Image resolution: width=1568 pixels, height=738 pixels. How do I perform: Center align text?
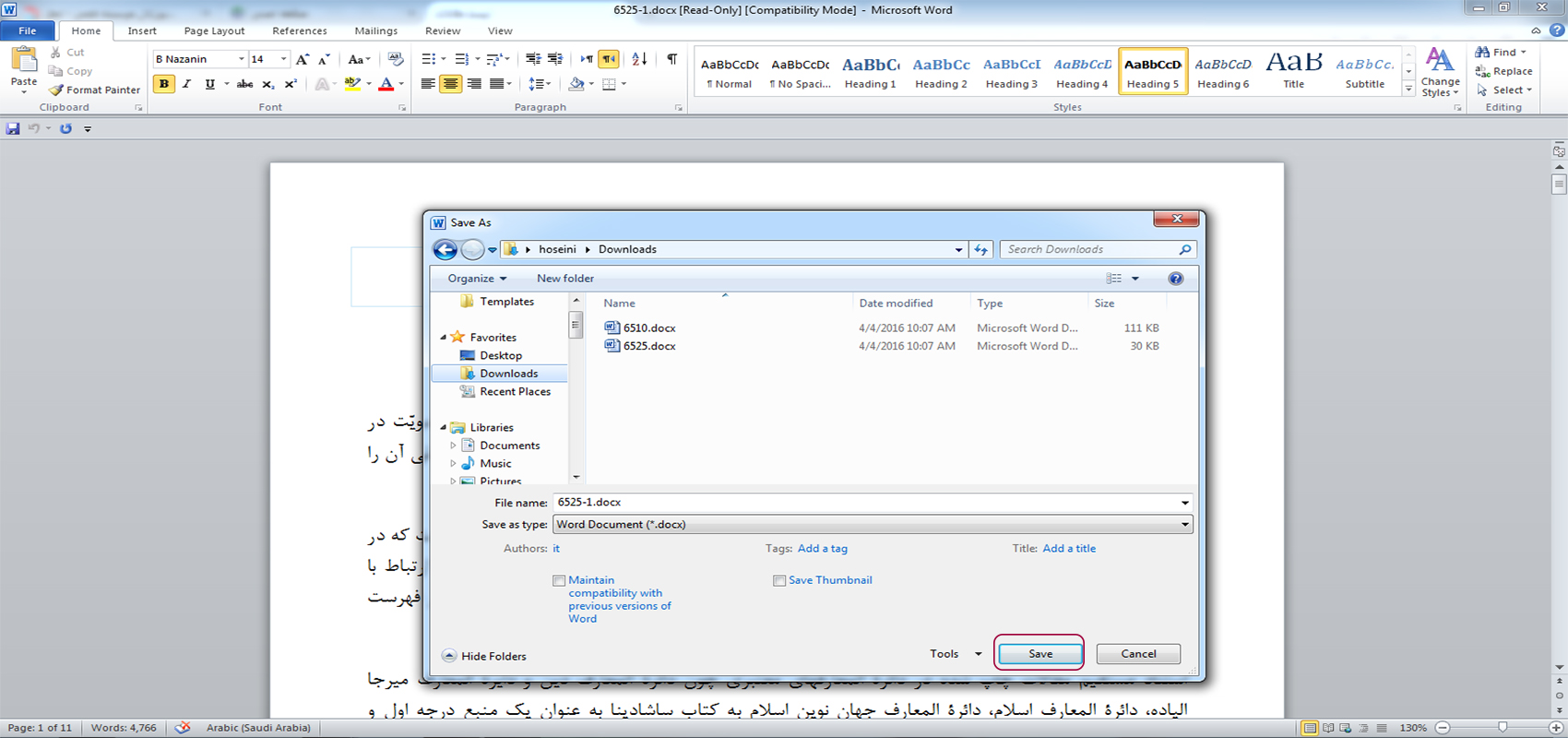click(x=450, y=84)
